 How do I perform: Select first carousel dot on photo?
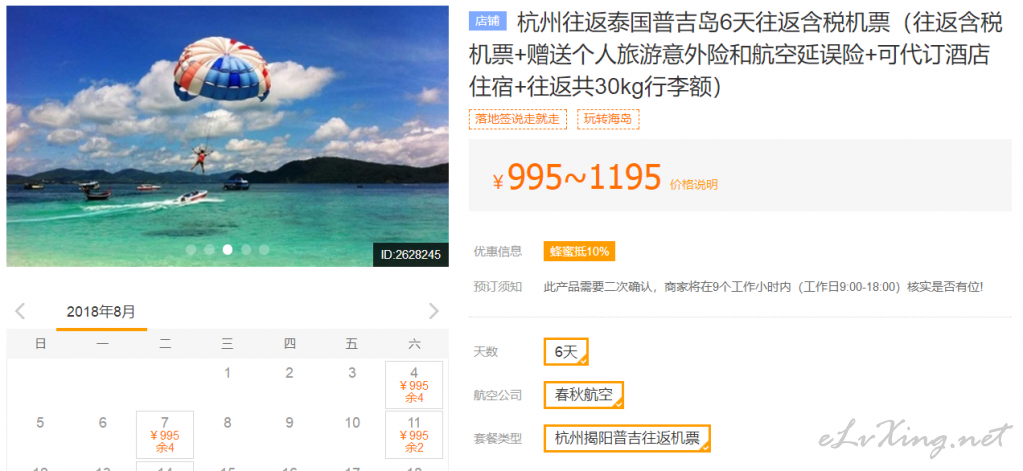pos(191,249)
